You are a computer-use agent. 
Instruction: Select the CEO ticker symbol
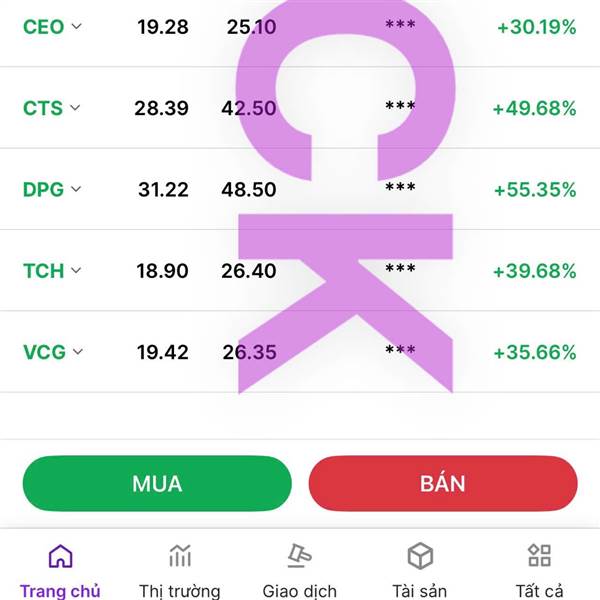(x=43, y=27)
